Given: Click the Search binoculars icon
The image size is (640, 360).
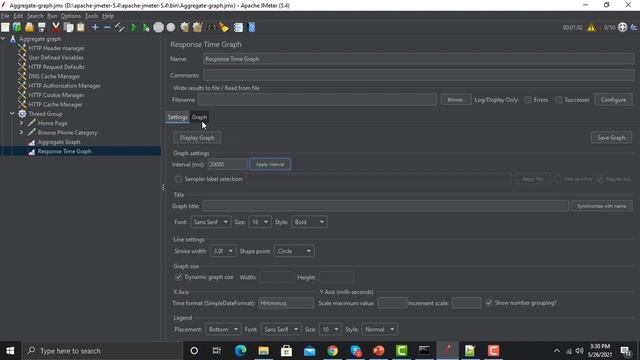Looking at the screenshot, I should [212, 28].
